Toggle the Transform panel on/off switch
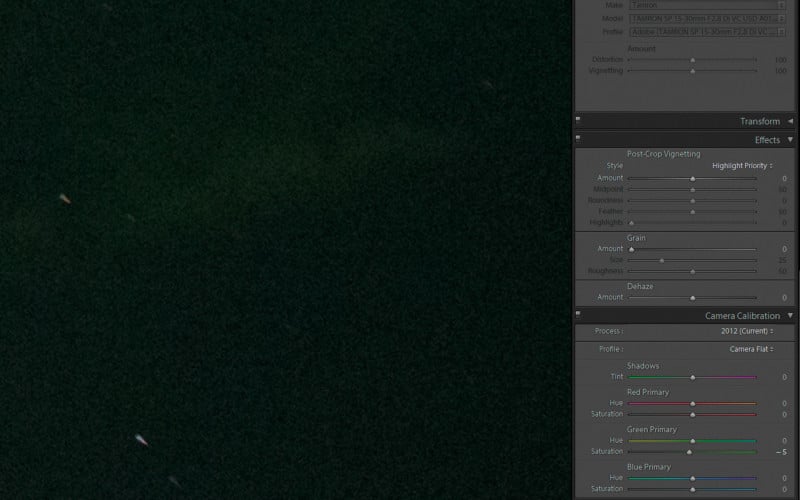The image size is (800, 500). (x=578, y=120)
